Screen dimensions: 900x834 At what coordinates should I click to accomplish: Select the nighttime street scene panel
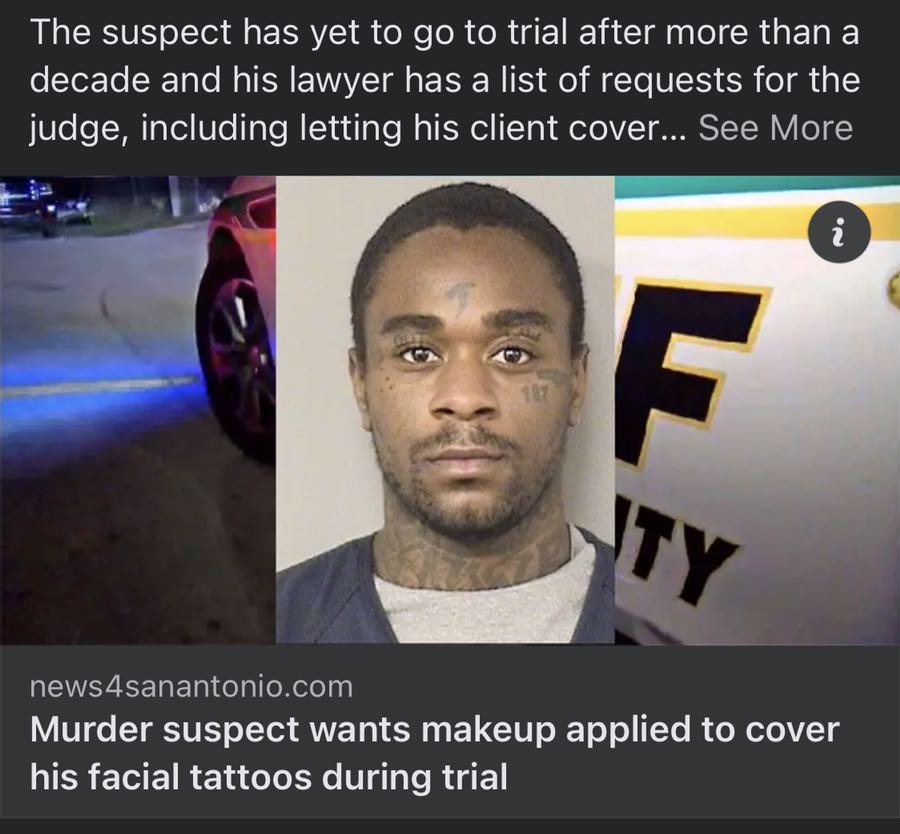point(138,409)
